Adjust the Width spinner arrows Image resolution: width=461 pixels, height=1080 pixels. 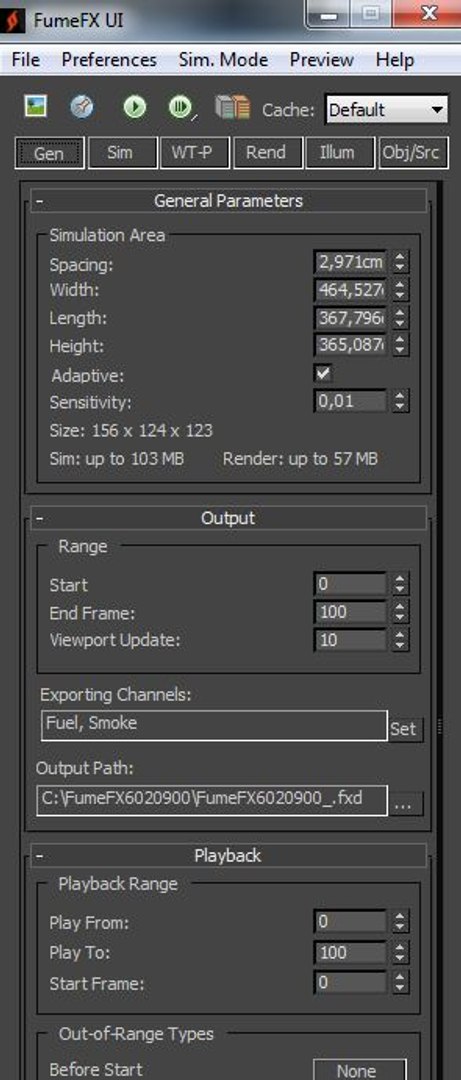point(400,290)
